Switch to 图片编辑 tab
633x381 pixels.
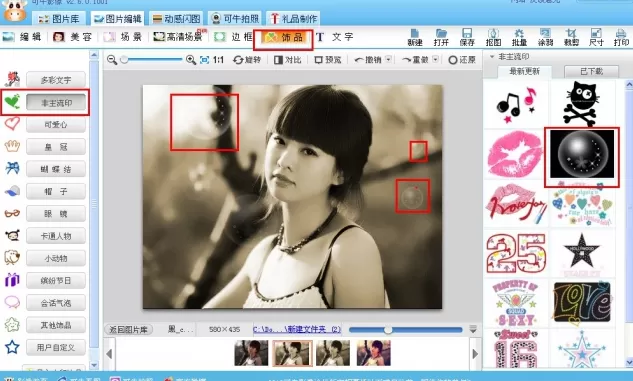[x=117, y=19]
